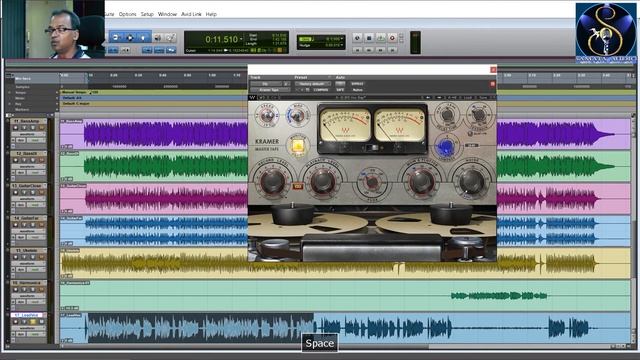Toggle the Kramer Tape Bias switch
This screenshot has height=360, width=640.
tap(297, 116)
